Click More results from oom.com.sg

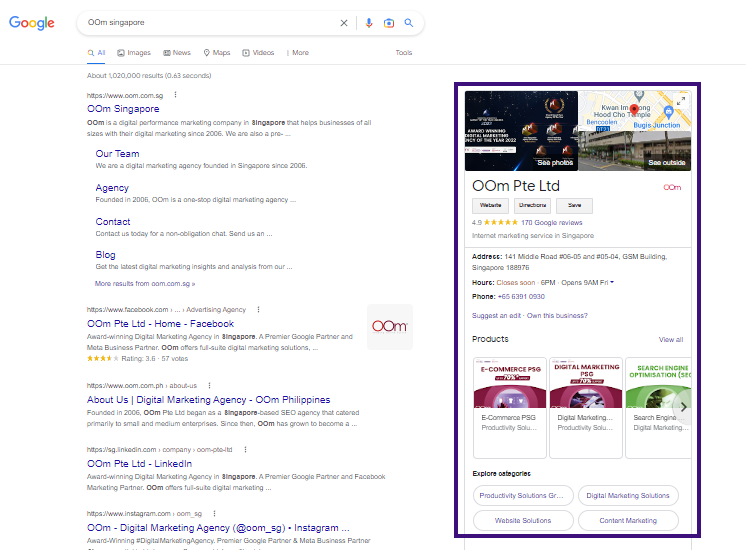coord(145,284)
